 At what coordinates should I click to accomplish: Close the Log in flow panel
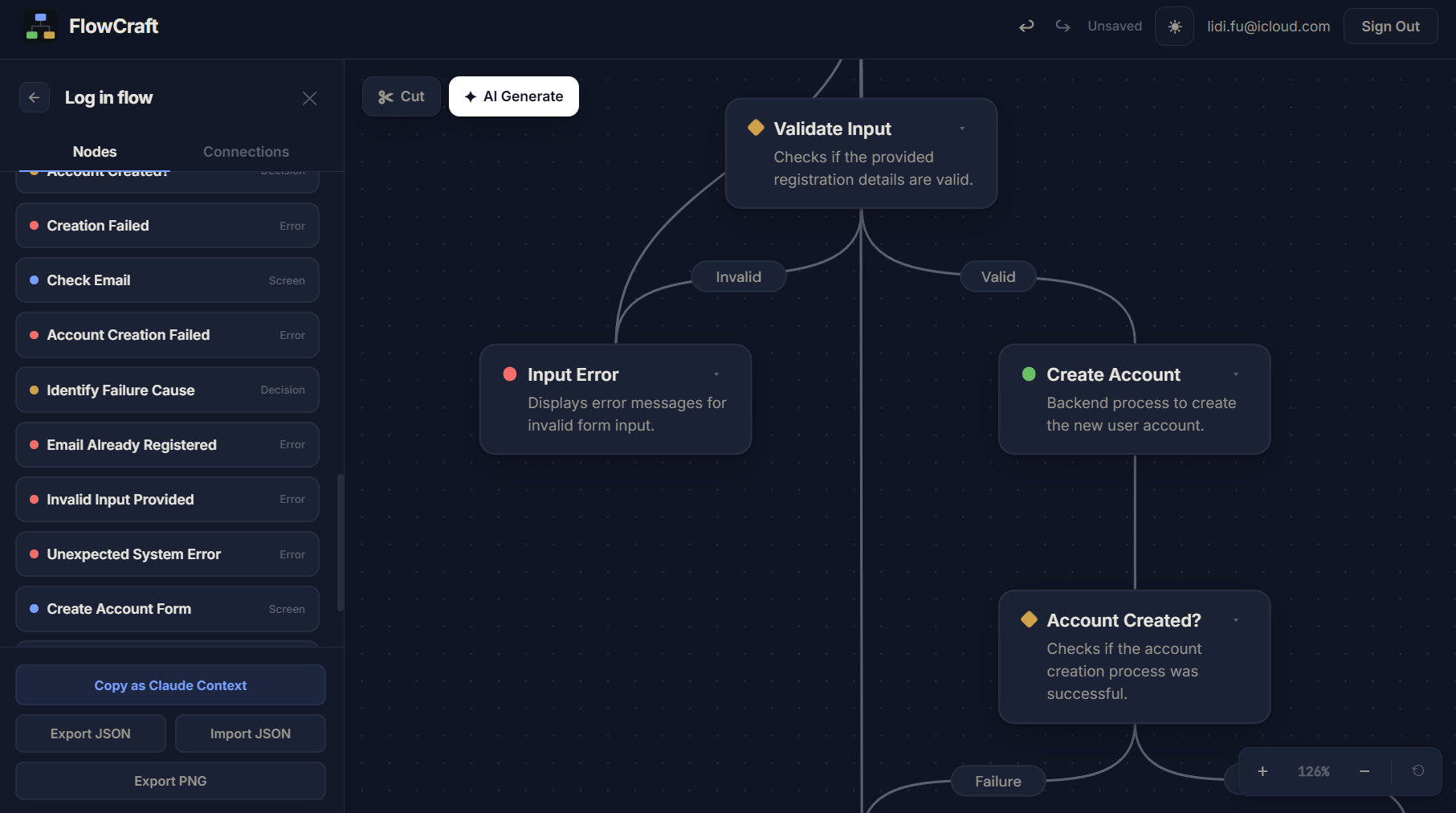309,98
